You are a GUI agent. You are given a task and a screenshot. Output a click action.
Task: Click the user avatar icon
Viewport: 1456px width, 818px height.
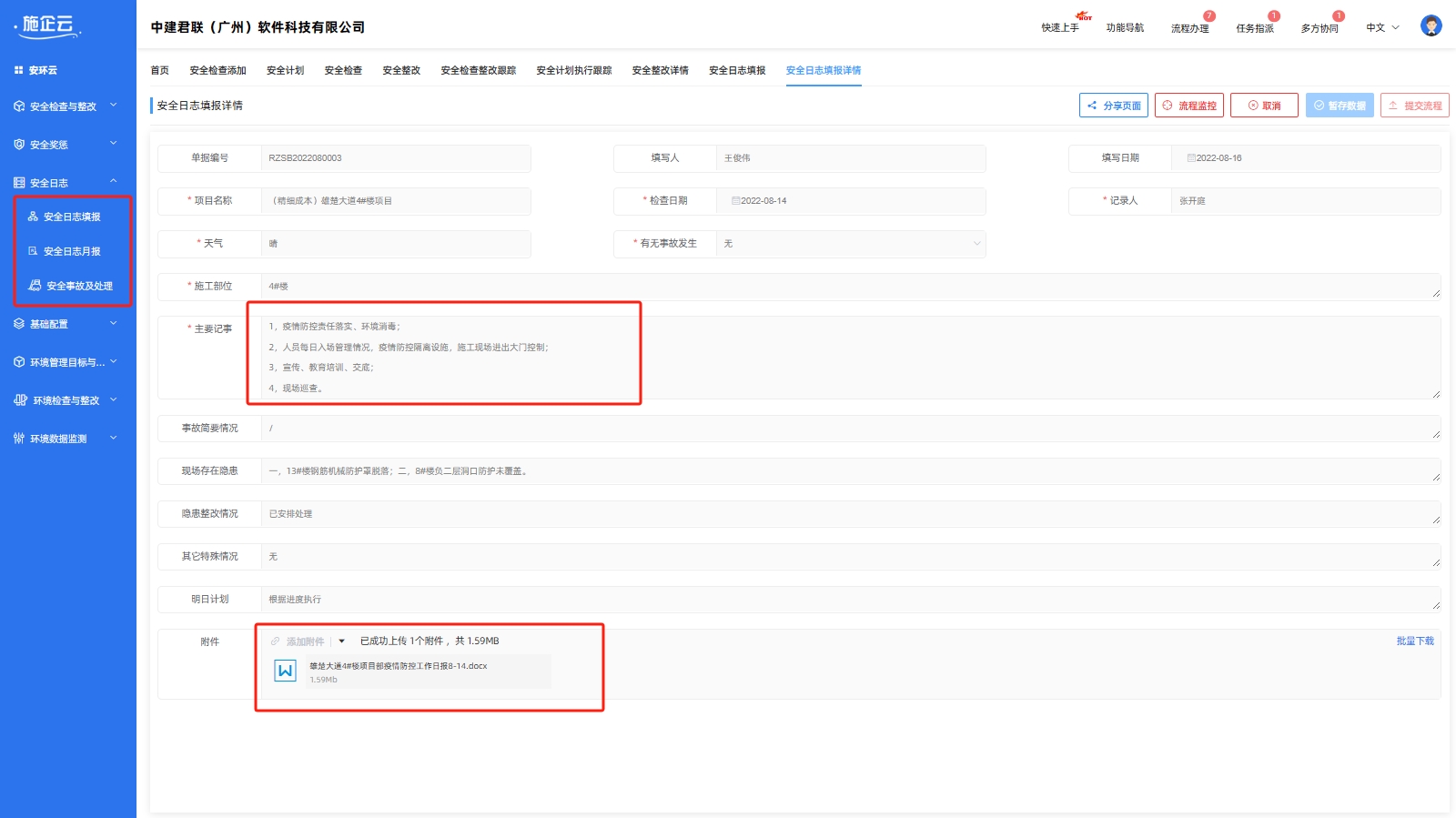(x=1431, y=26)
